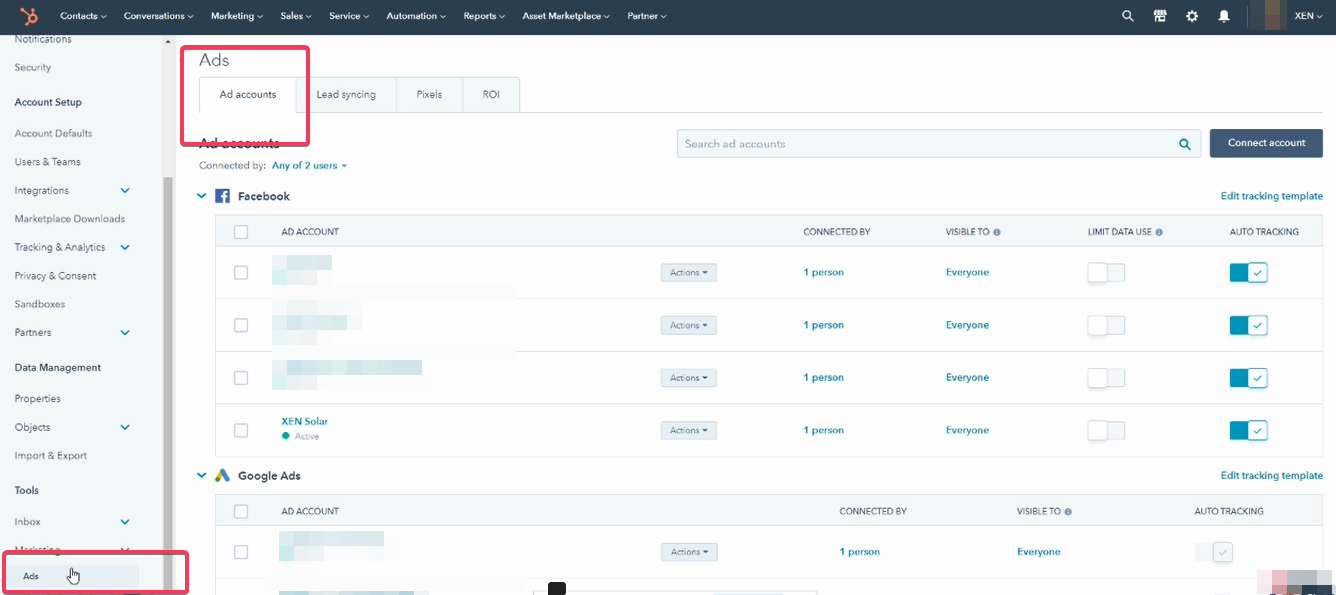Click the search icon in ad accounts field
1336x595 pixels.
click(x=1185, y=144)
